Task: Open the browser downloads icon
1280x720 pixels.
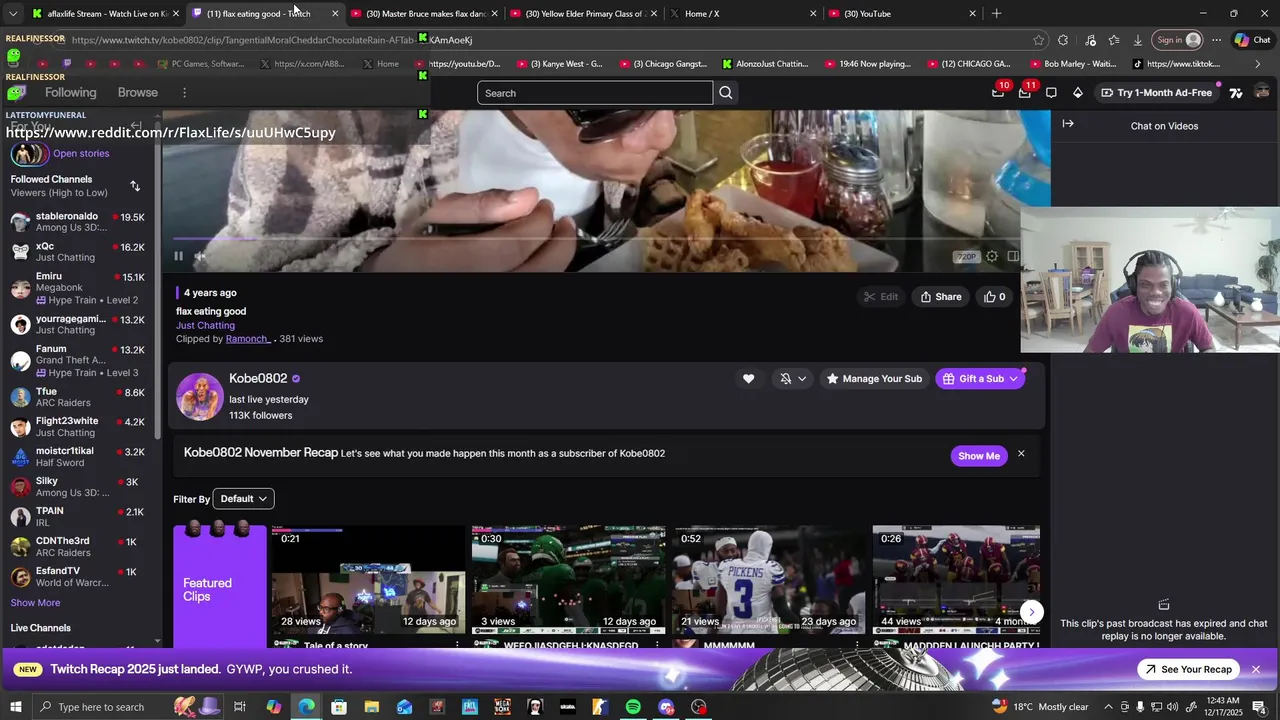Action: click(1138, 40)
